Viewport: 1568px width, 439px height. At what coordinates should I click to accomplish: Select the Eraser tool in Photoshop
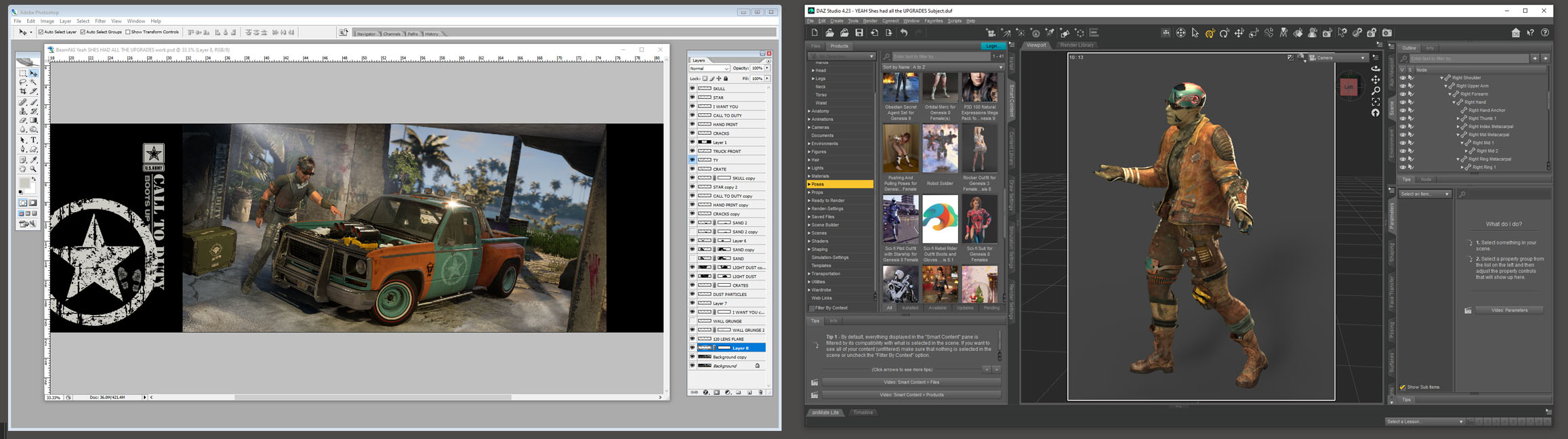23,120
